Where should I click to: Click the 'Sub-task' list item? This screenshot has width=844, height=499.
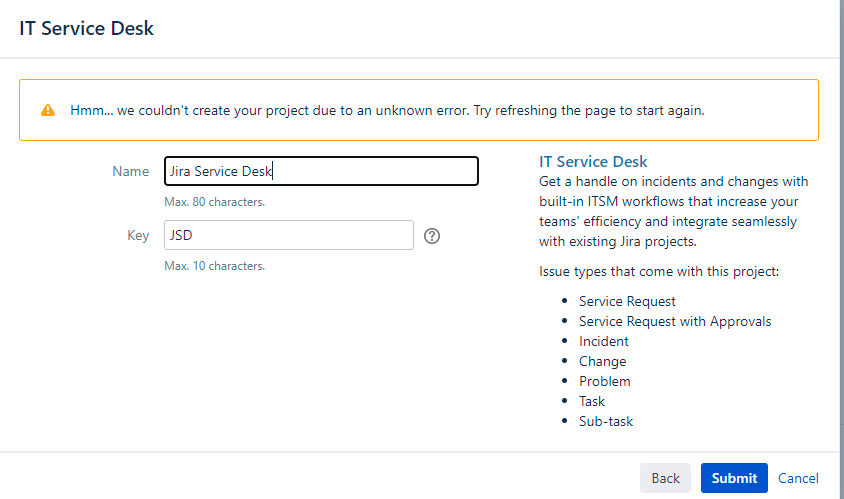[606, 421]
